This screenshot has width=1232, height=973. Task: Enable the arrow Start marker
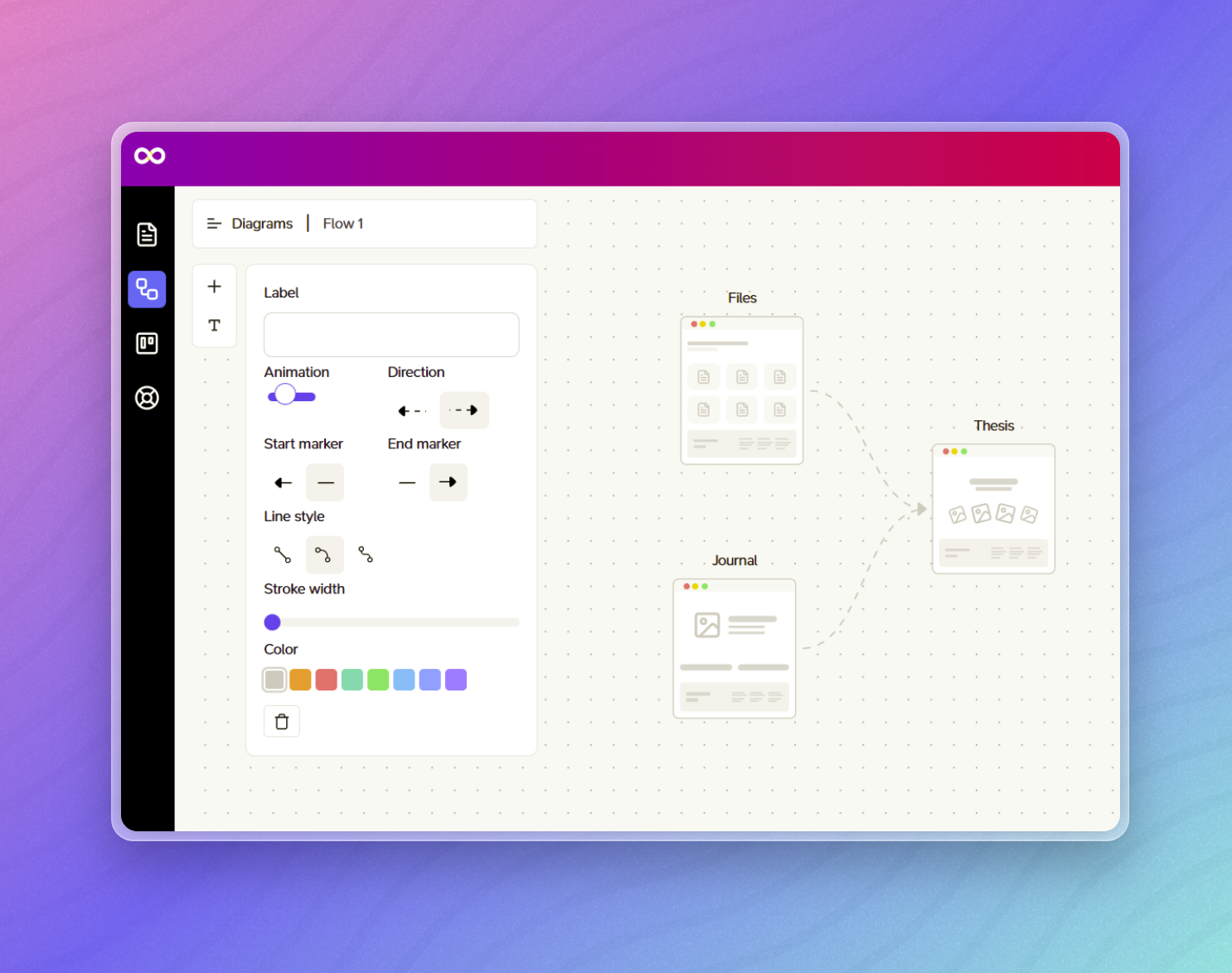click(x=282, y=482)
